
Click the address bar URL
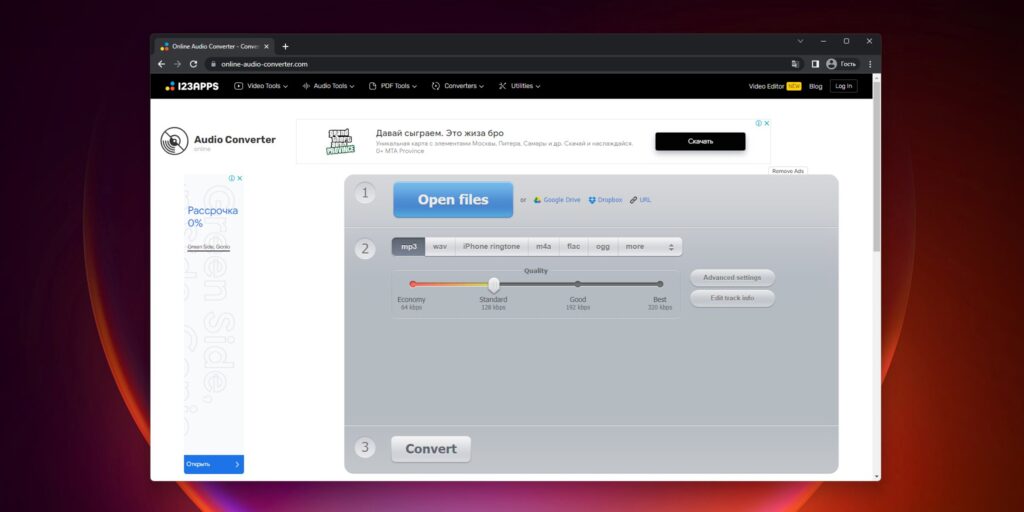(x=264, y=64)
